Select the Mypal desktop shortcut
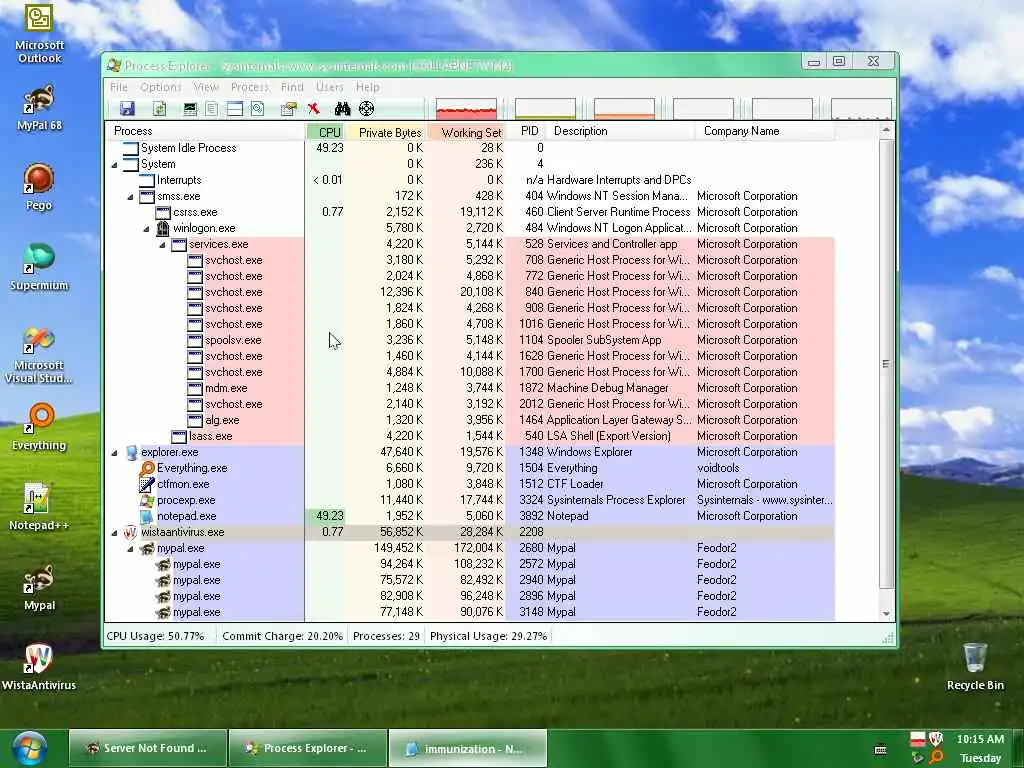 click(39, 588)
